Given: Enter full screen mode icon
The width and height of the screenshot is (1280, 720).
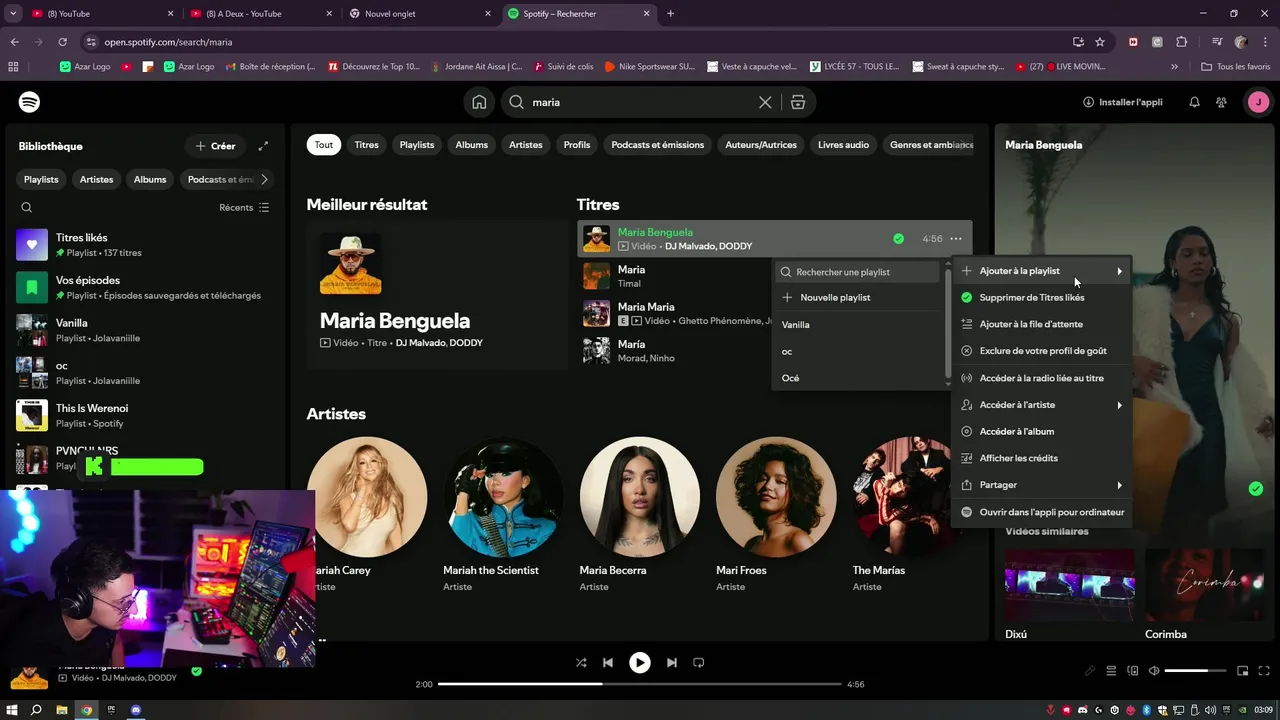Looking at the screenshot, I should click(x=1263, y=671).
